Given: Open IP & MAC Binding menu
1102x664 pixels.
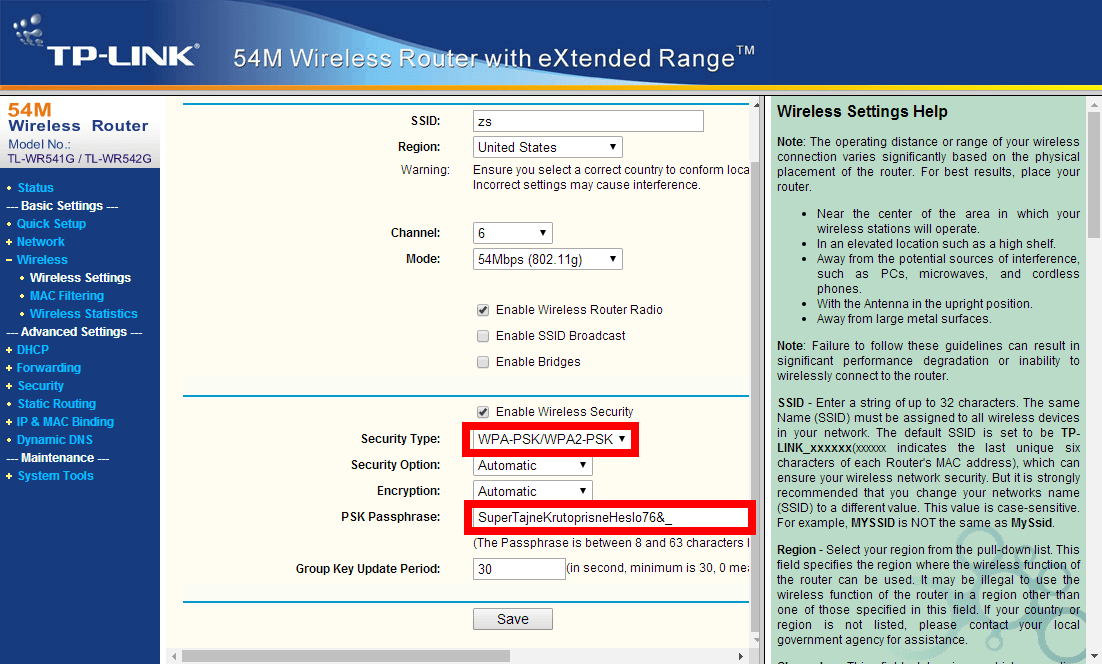Looking at the screenshot, I should point(65,422).
